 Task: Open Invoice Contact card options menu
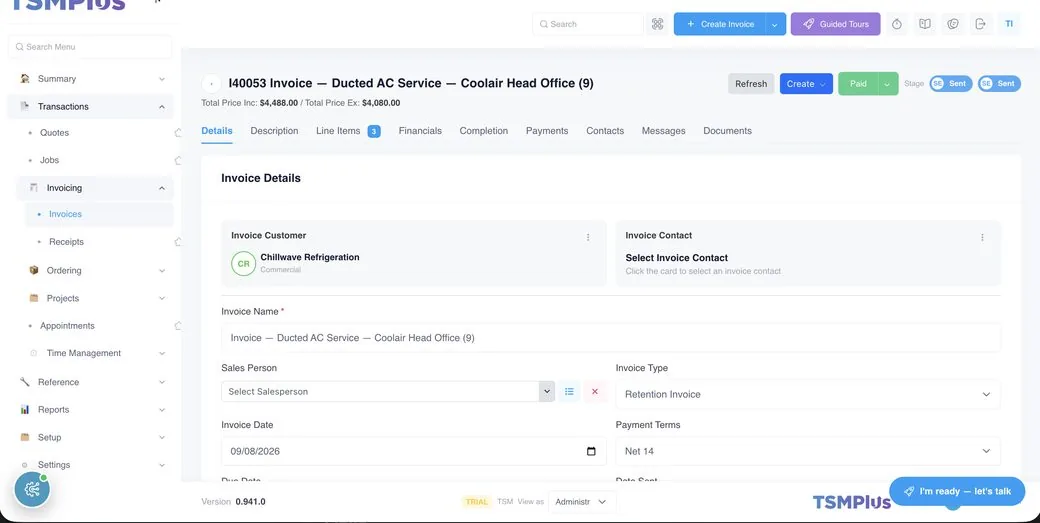coord(982,237)
